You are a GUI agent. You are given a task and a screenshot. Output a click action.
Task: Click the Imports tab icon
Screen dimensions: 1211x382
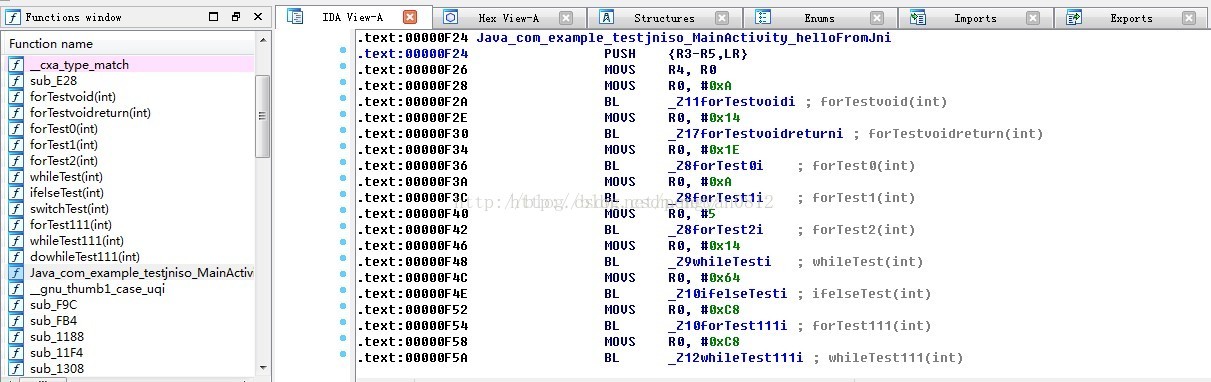919,18
